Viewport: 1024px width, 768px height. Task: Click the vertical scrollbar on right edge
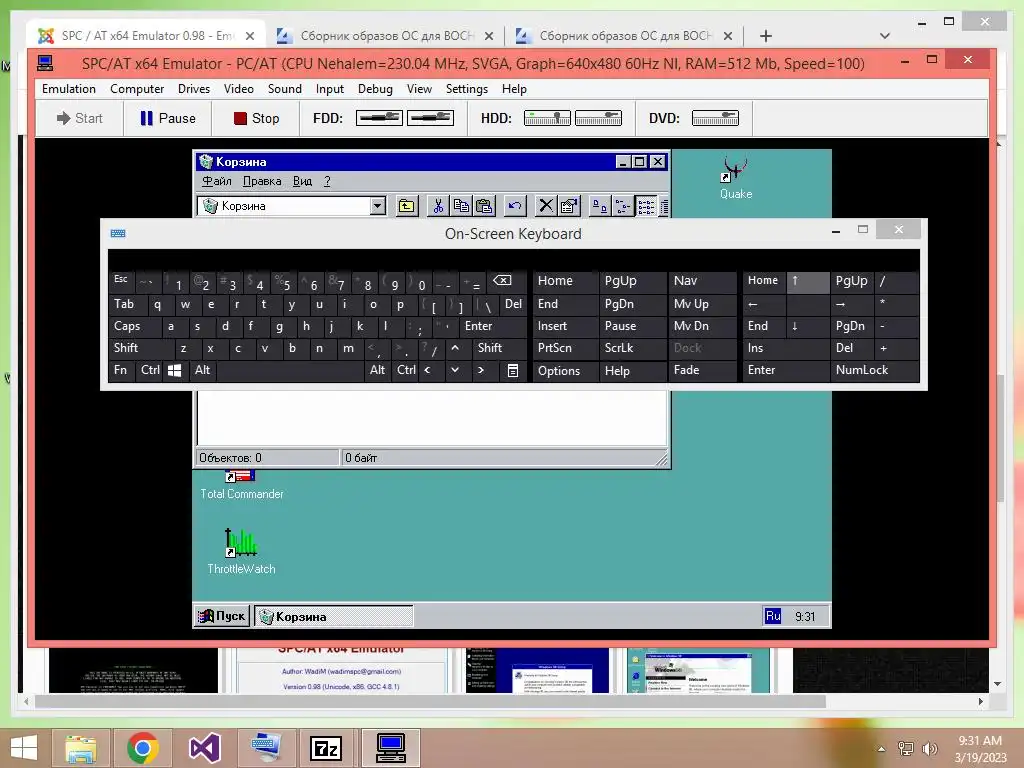[x=999, y=438]
